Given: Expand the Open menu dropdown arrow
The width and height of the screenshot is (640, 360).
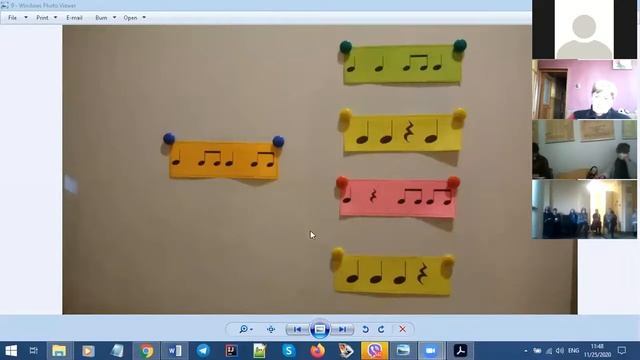Looking at the screenshot, I should (144, 18).
